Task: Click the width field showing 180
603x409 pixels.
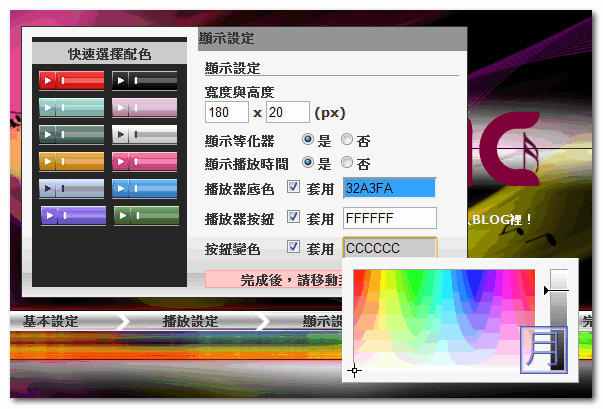Action: (225, 112)
